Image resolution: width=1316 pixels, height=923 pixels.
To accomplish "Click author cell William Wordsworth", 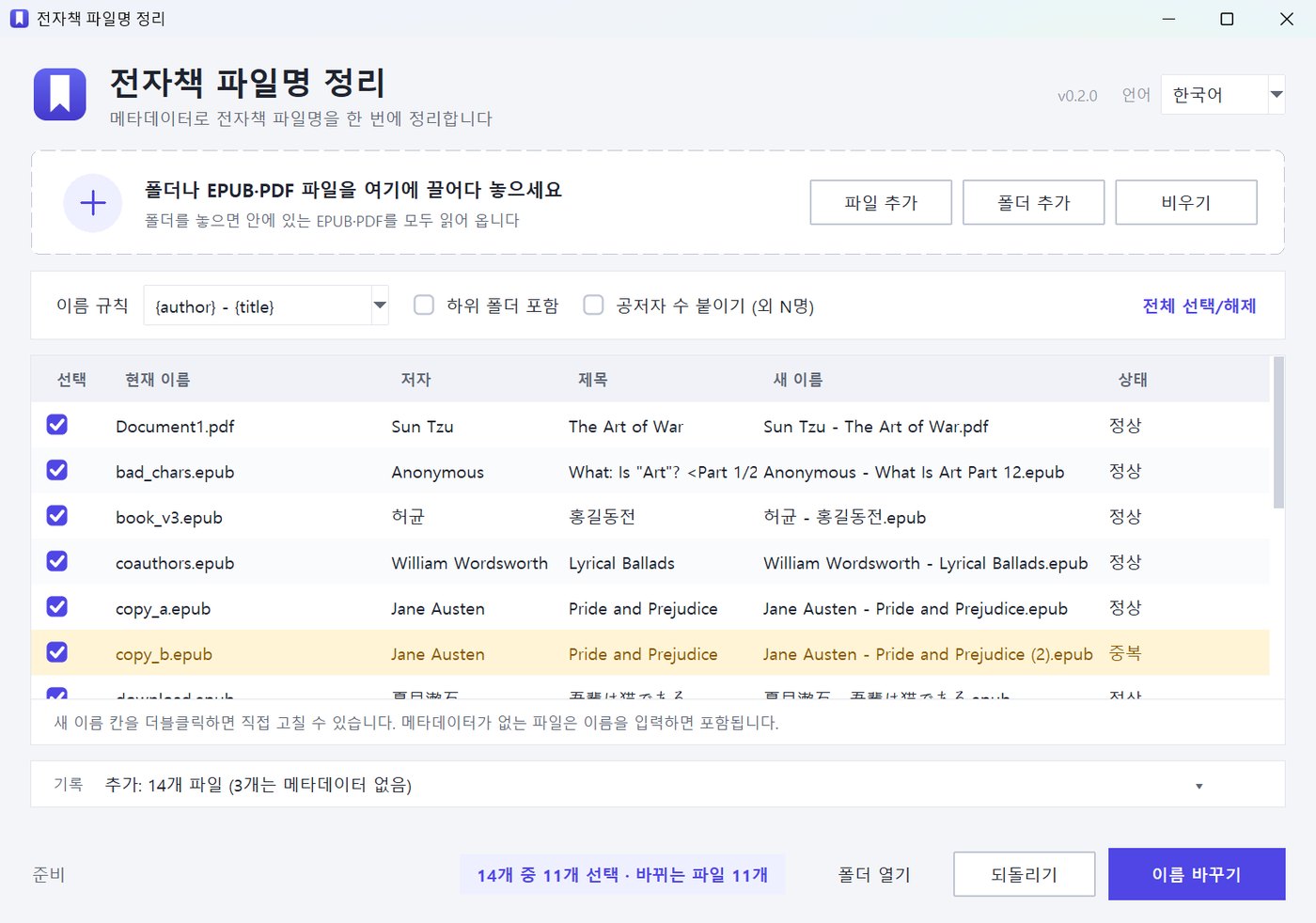I will [470, 563].
